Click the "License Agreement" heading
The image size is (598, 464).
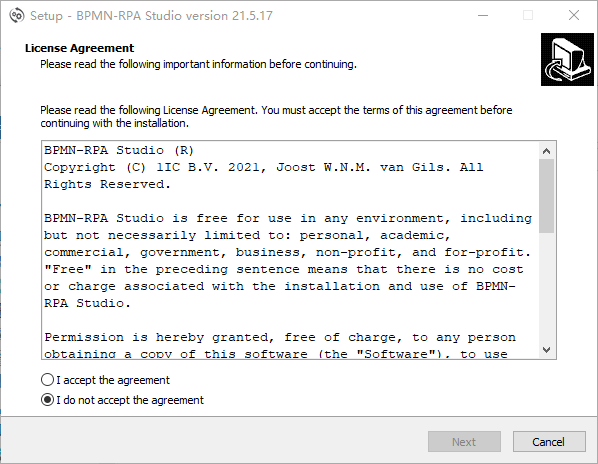click(x=79, y=48)
